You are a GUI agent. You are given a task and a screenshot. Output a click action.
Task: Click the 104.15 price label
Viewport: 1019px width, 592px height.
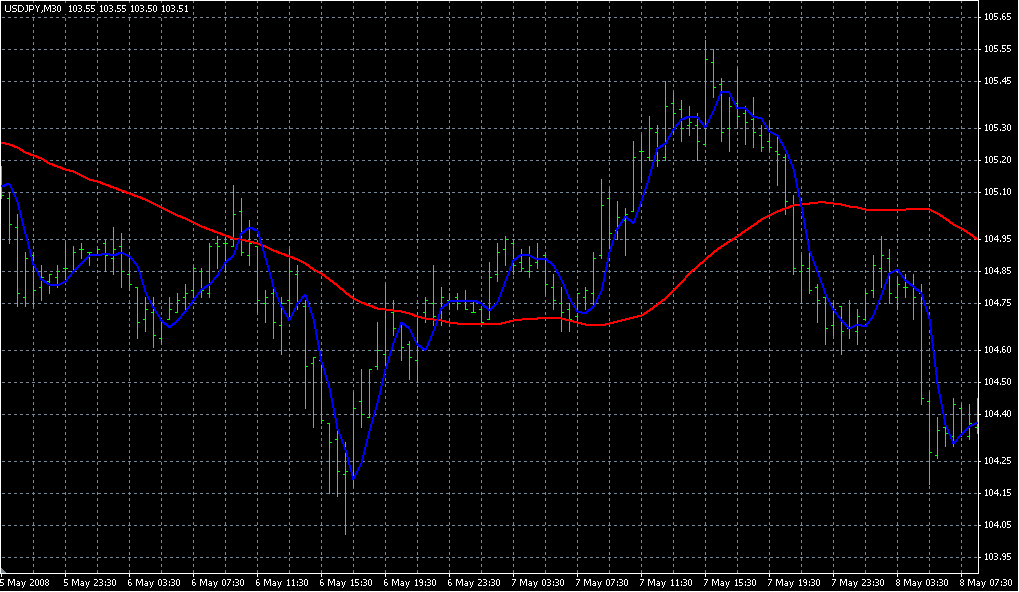coord(998,493)
